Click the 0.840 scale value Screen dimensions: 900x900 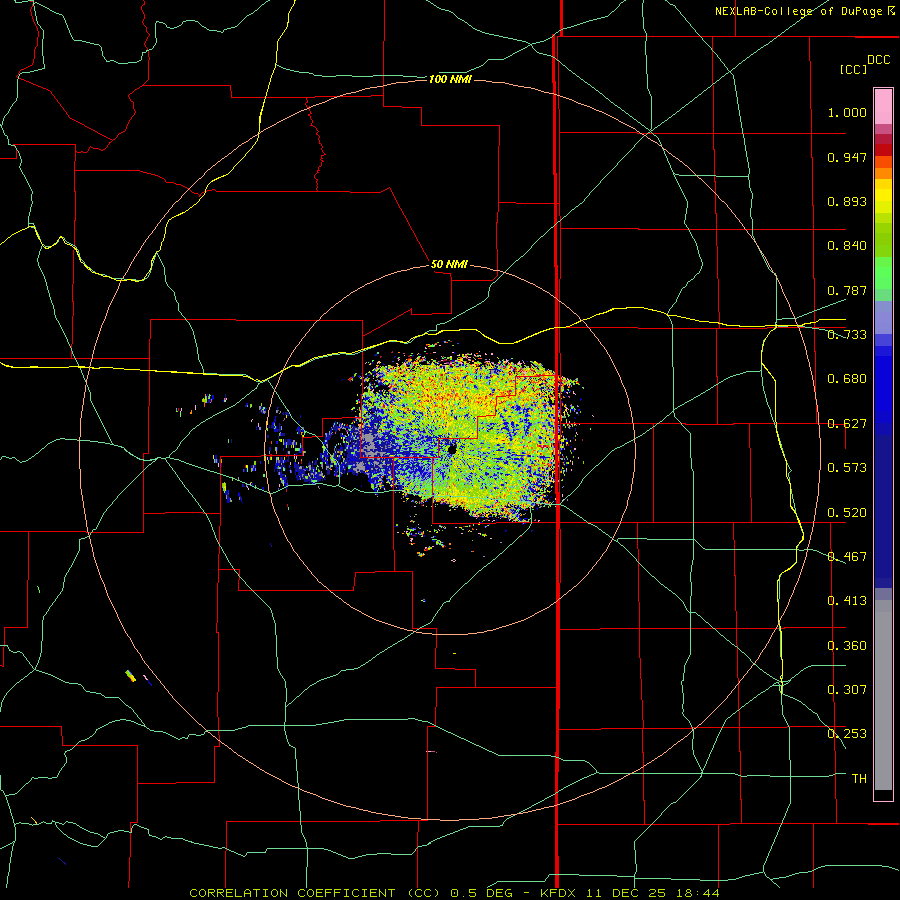point(847,246)
